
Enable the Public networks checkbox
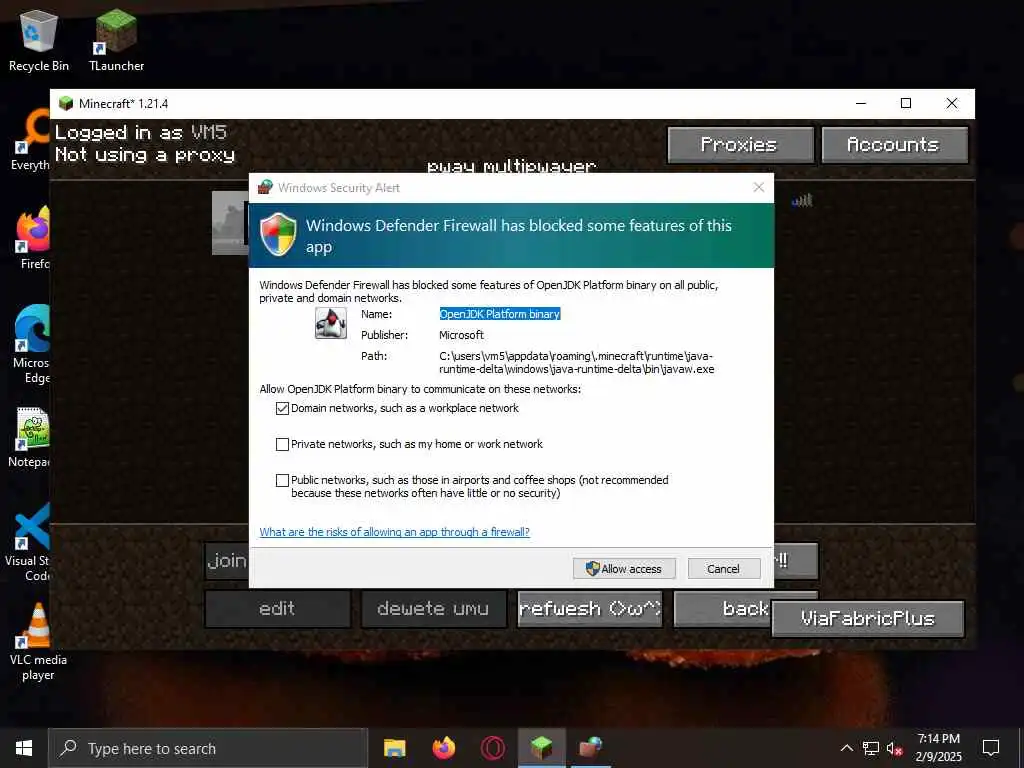point(282,480)
